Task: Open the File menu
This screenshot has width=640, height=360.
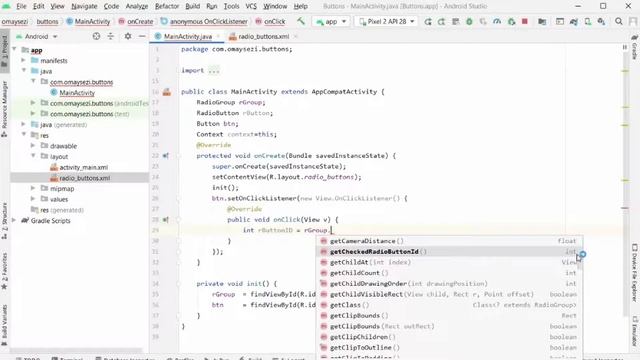Action: coord(21,6)
